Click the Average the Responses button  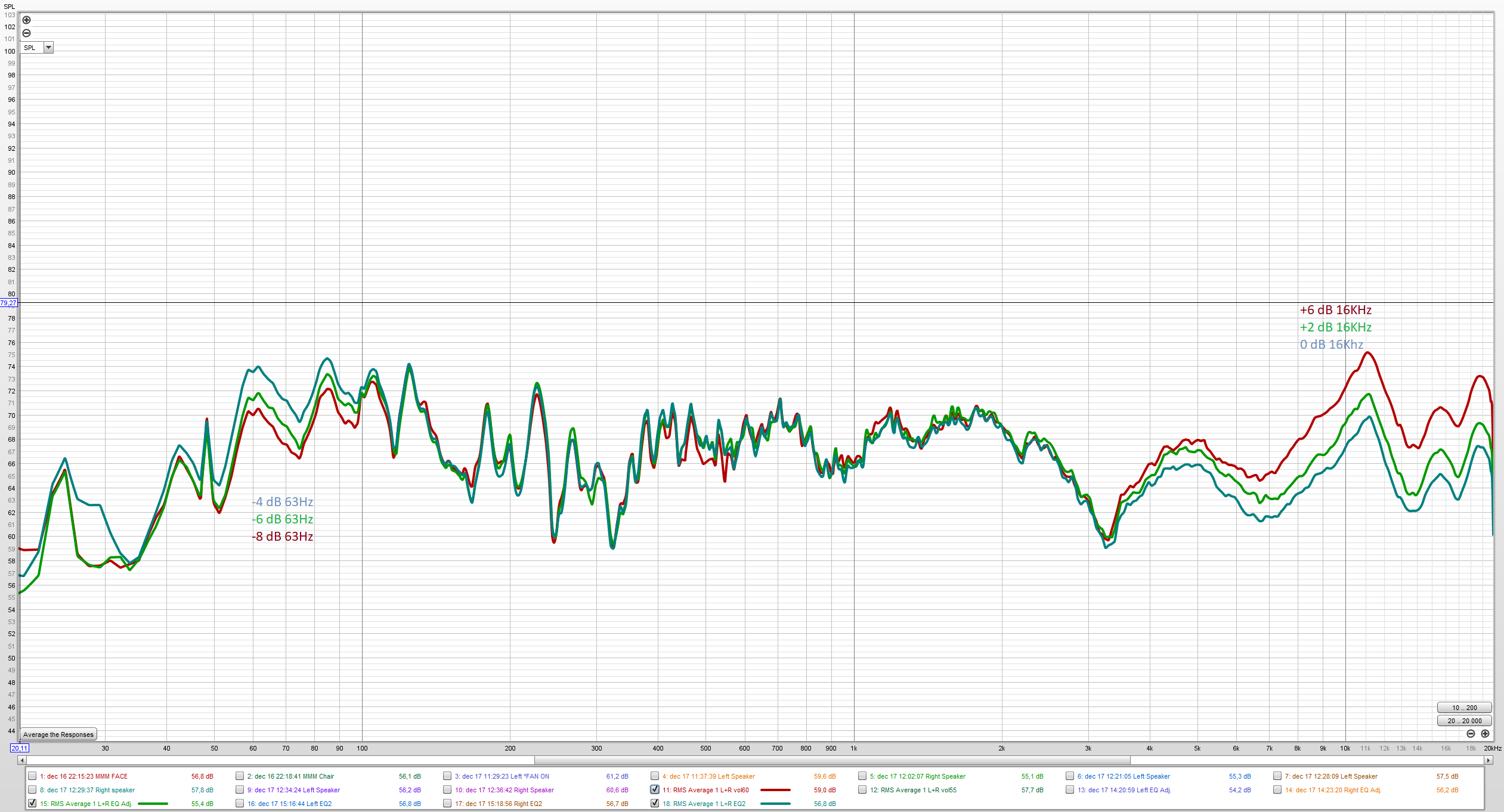tap(58, 734)
